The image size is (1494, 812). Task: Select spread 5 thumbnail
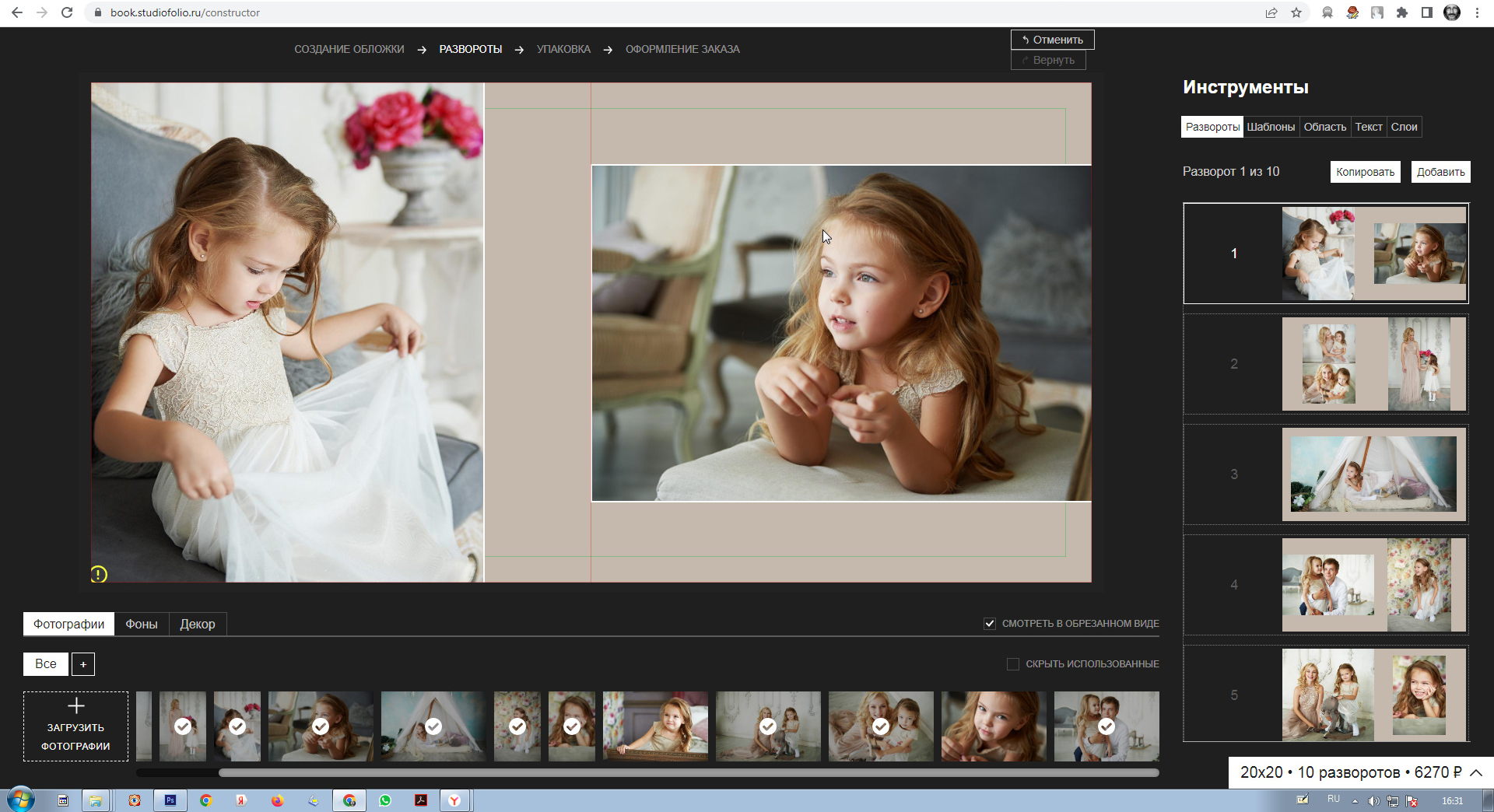click(x=1326, y=694)
